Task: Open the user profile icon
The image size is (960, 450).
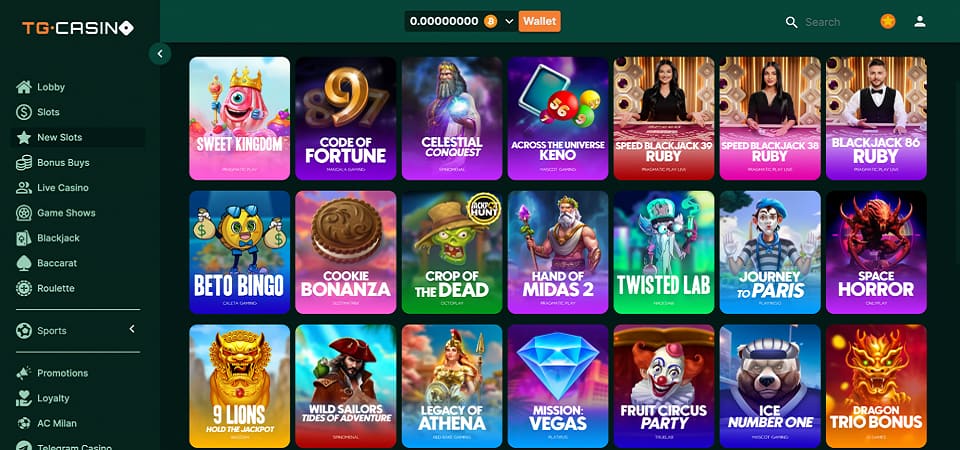Action: (x=920, y=21)
